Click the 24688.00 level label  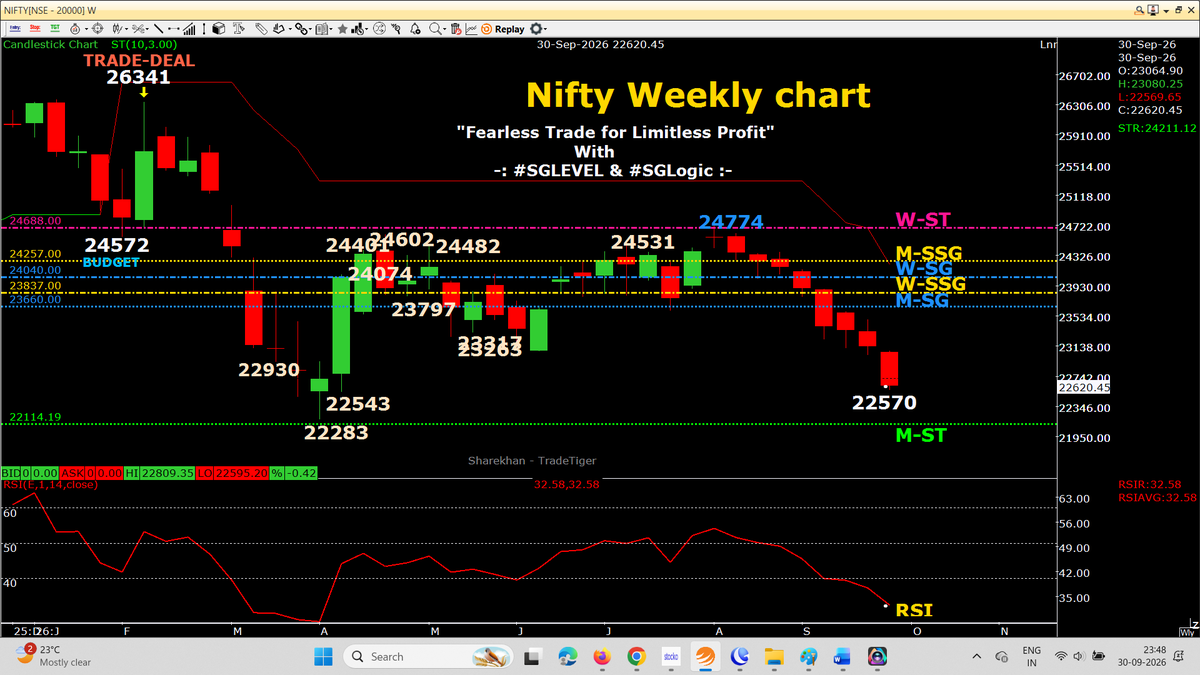tap(36, 220)
